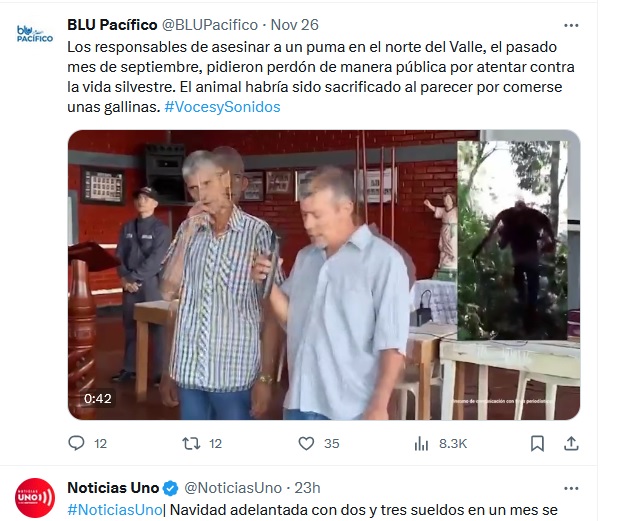View analytics icon showing 8.3K views
This screenshot has height=521, width=620.
[422, 444]
